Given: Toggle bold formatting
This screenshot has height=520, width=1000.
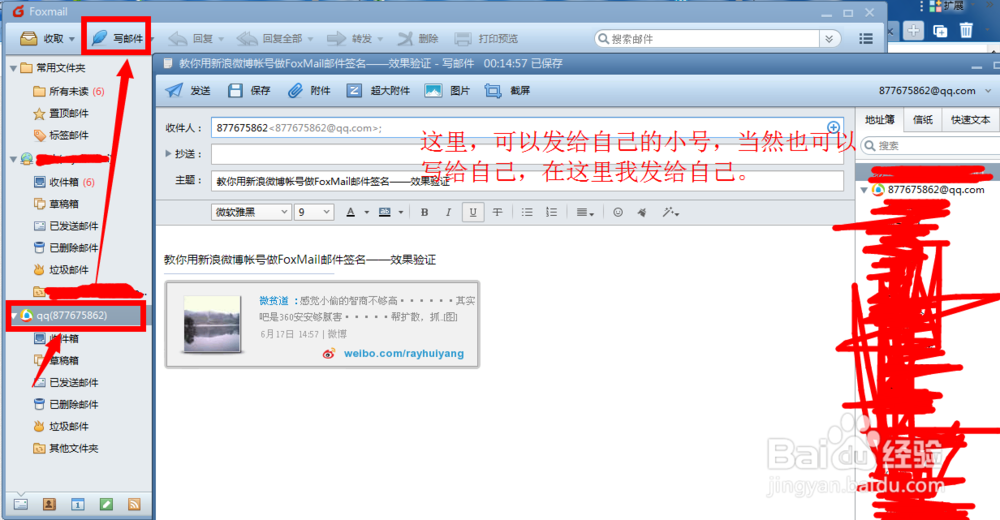Looking at the screenshot, I should [x=424, y=212].
